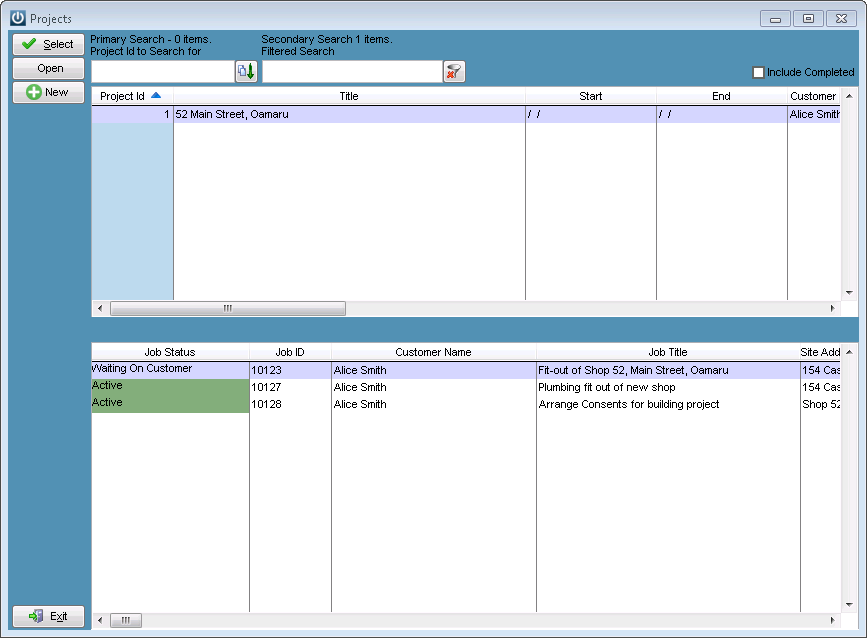Focus the Filtered Search input field
The image size is (867, 638).
pos(352,72)
